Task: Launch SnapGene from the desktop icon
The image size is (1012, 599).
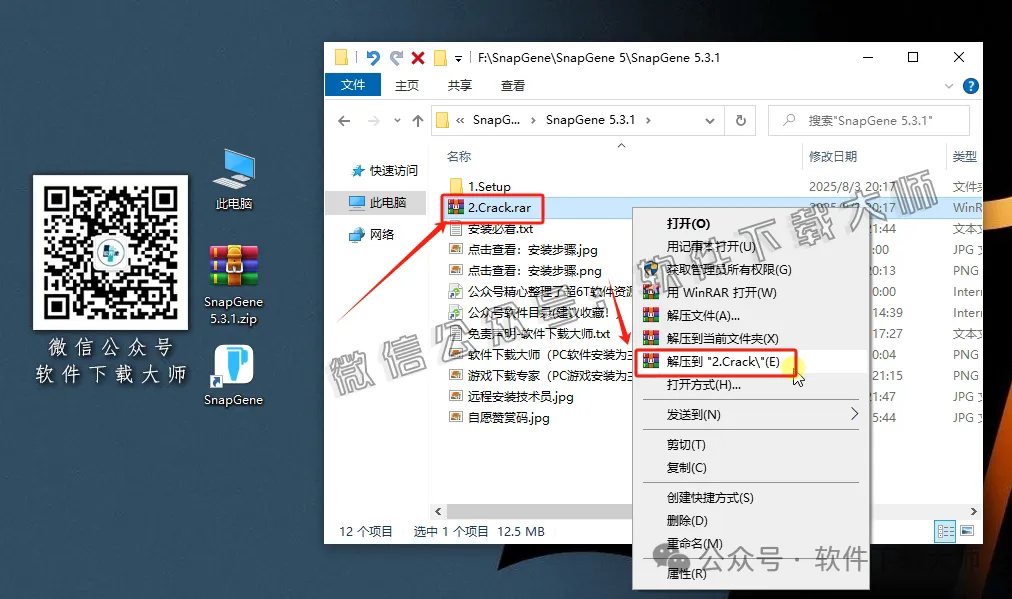Action: coord(232,365)
